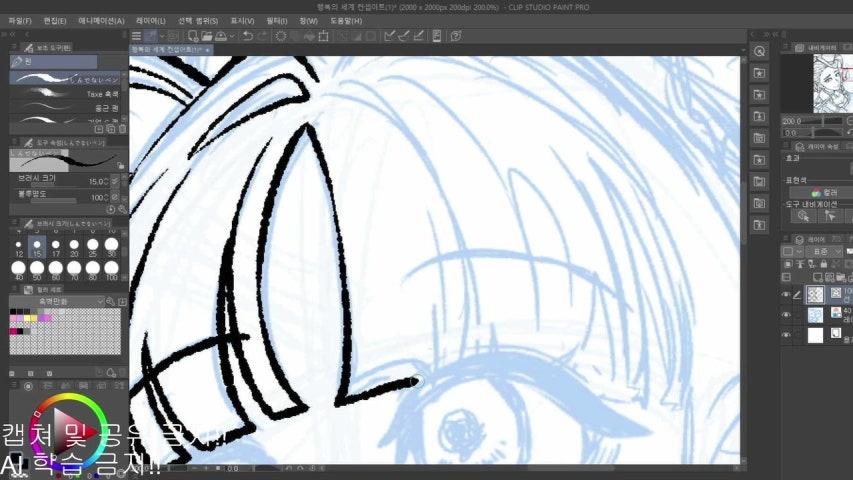Screen dimensions: 853x480
Task: Select the 펜 pen tool group tab
Action: pos(53,62)
